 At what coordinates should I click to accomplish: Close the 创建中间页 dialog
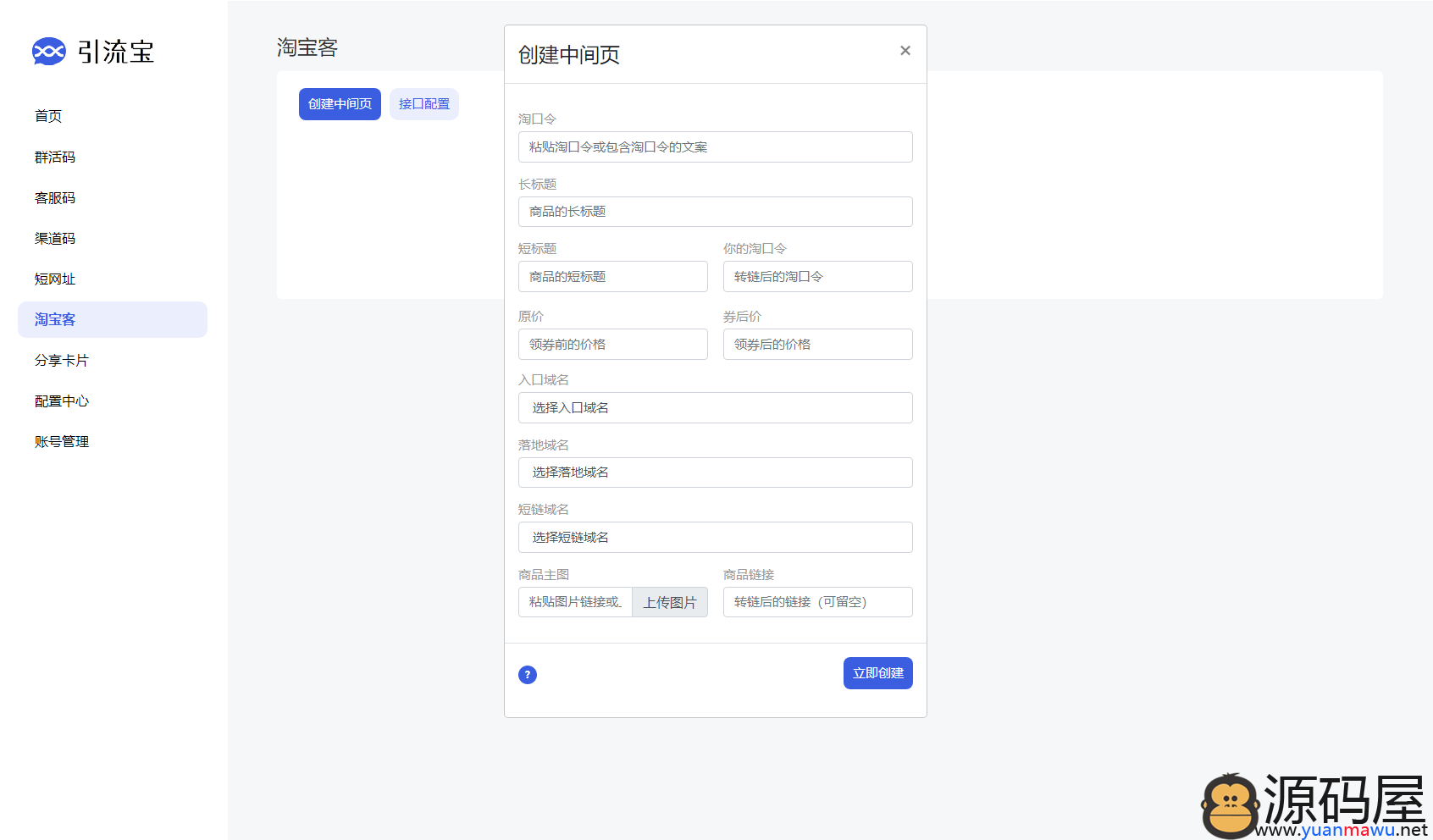click(905, 51)
